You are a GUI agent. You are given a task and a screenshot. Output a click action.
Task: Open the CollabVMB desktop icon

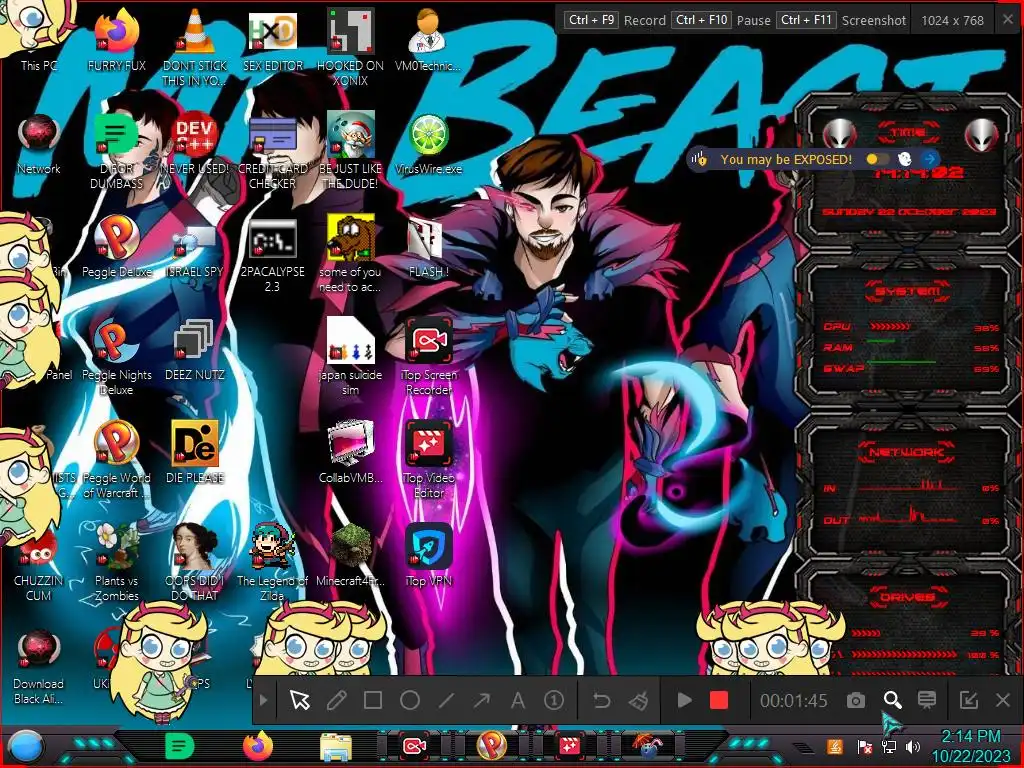point(351,443)
